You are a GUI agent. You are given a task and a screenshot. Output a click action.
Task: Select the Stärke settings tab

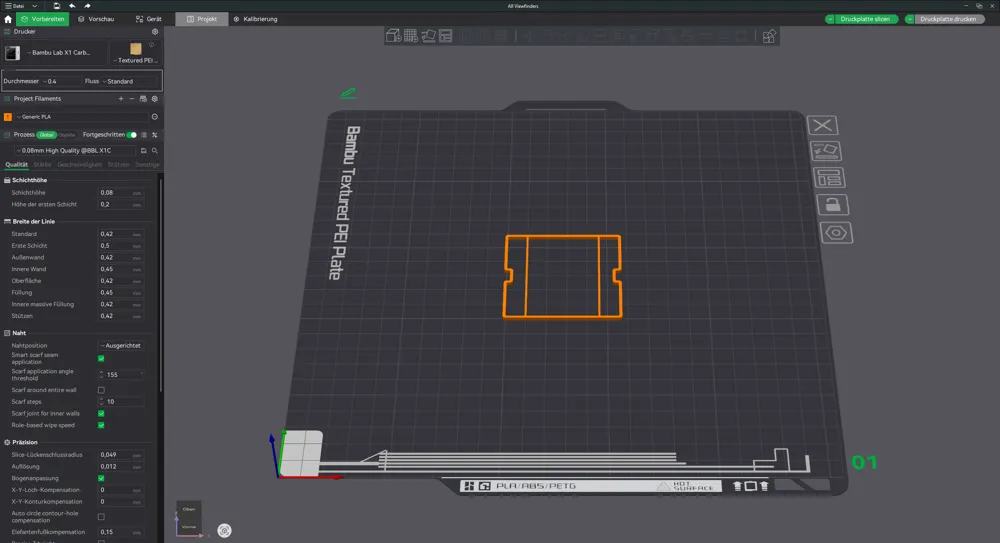[x=42, y=165]
